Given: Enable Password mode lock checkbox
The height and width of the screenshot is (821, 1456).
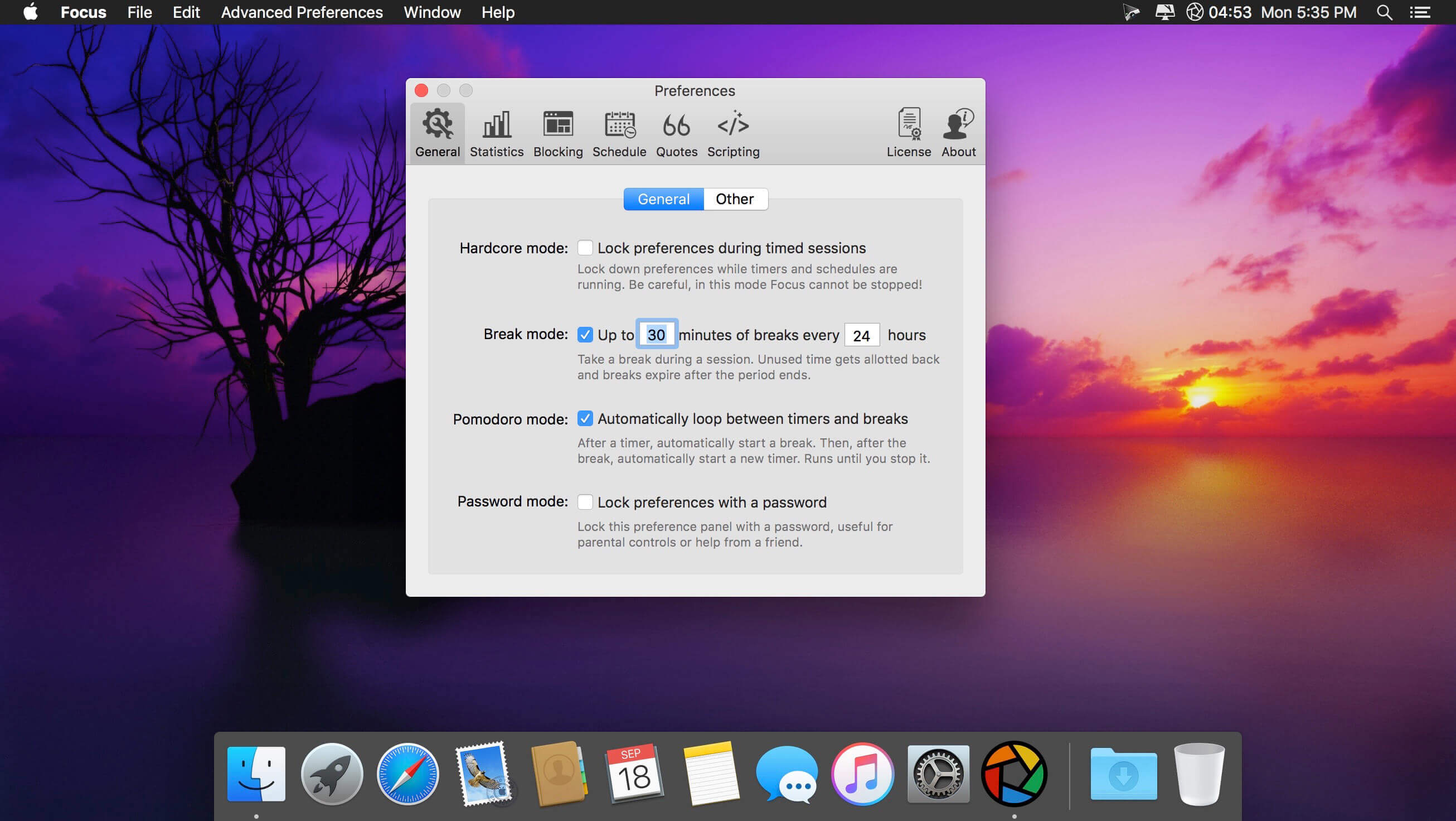Looking at the screenshot, I should [x=585, y=502].
